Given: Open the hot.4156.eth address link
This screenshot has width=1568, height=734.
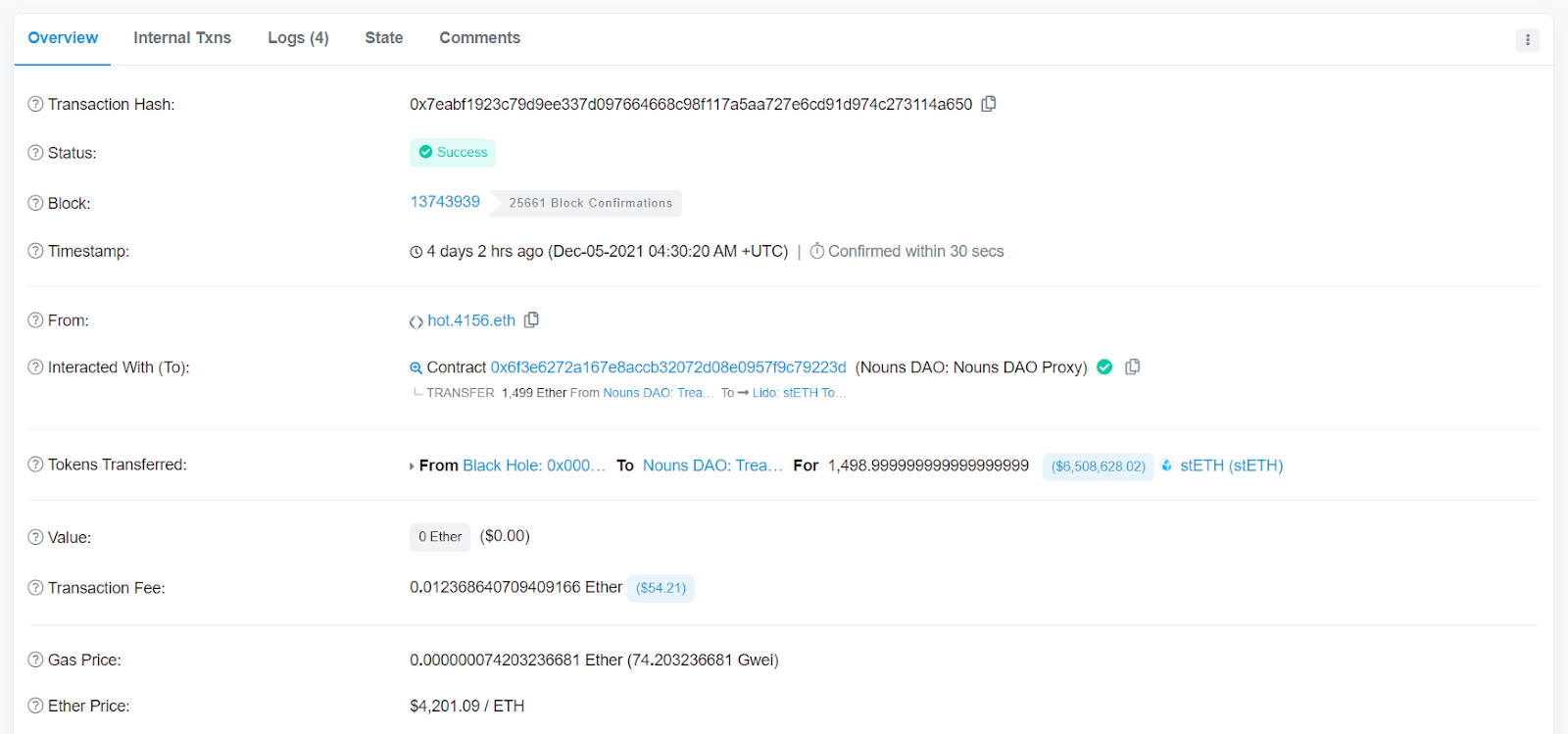Looking at the screenshot, I should point(470,320).
